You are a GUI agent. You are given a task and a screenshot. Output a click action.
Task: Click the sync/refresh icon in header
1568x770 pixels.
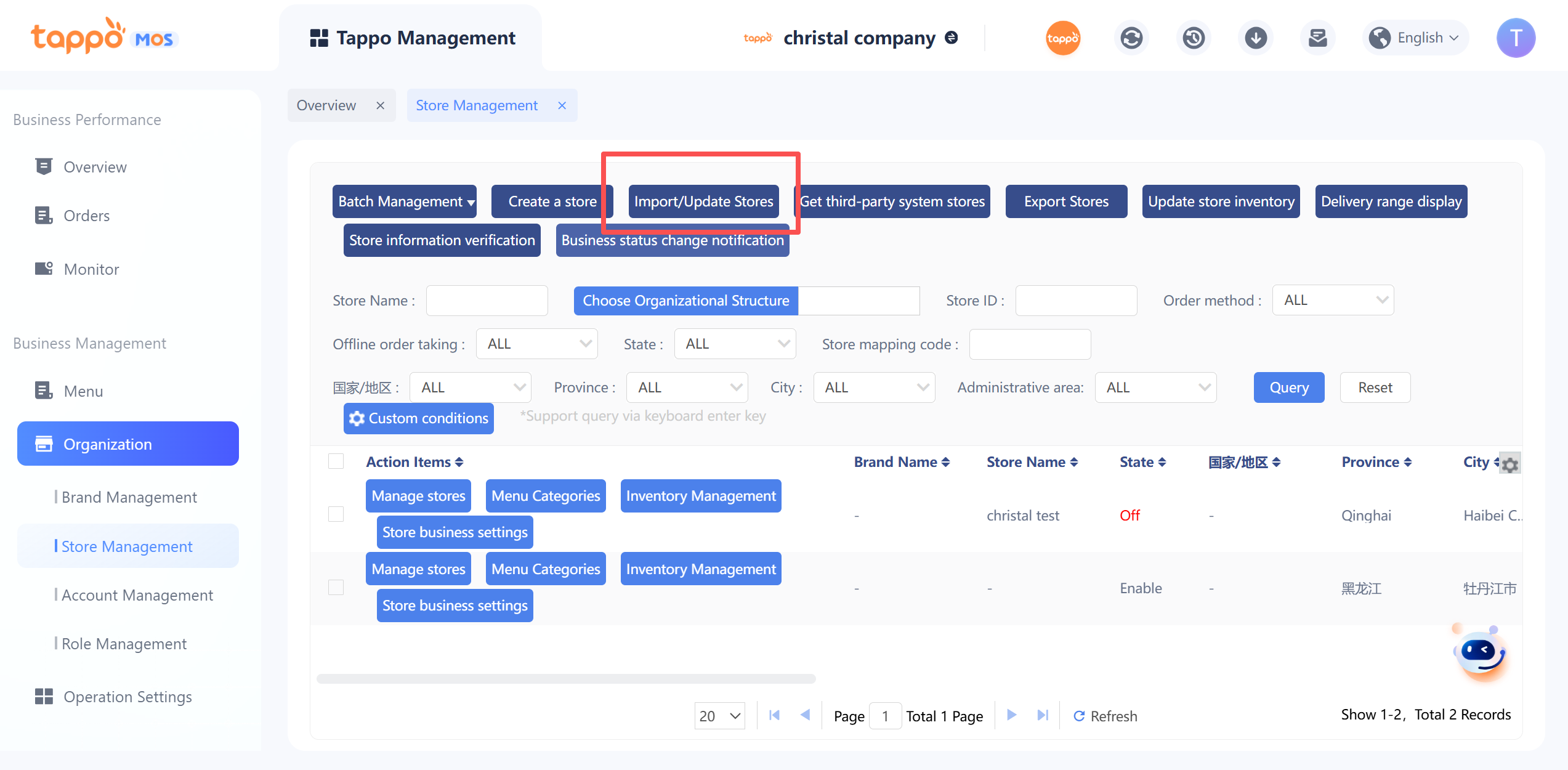(1131, 38)
